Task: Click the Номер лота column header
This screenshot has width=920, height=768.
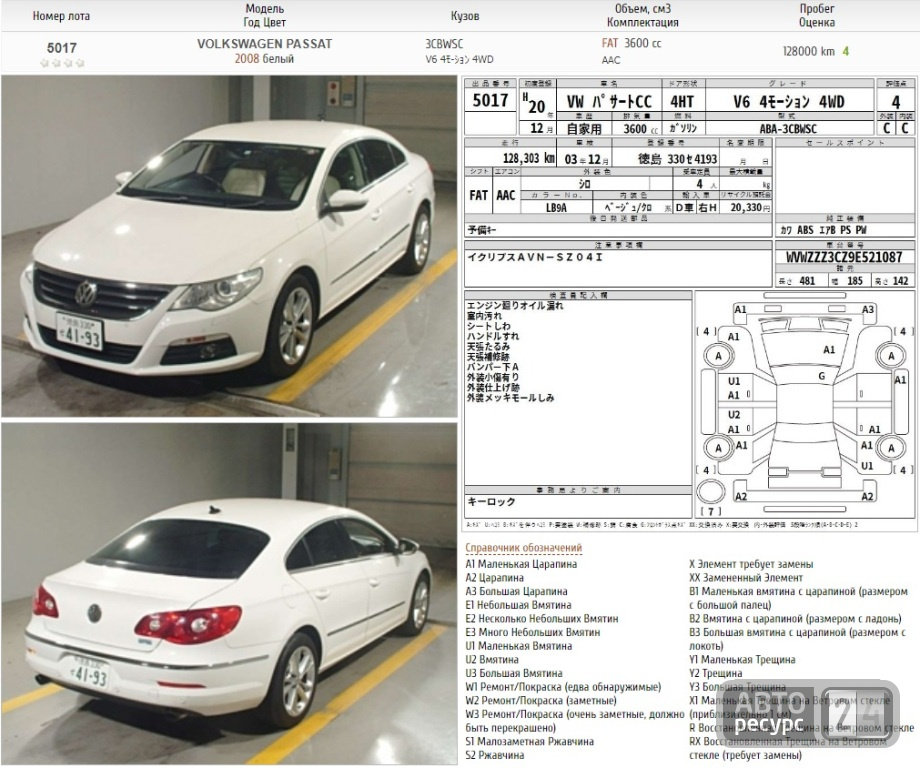Action: tap(61, 16)
